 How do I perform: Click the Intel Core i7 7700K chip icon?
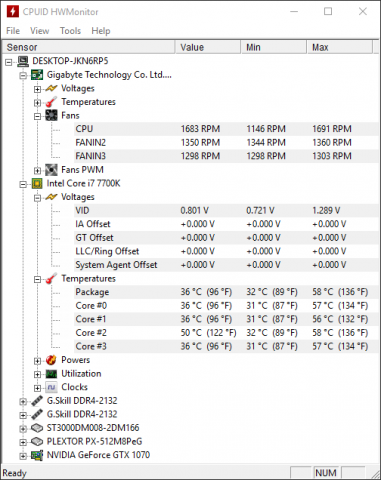tap(37, 183)
